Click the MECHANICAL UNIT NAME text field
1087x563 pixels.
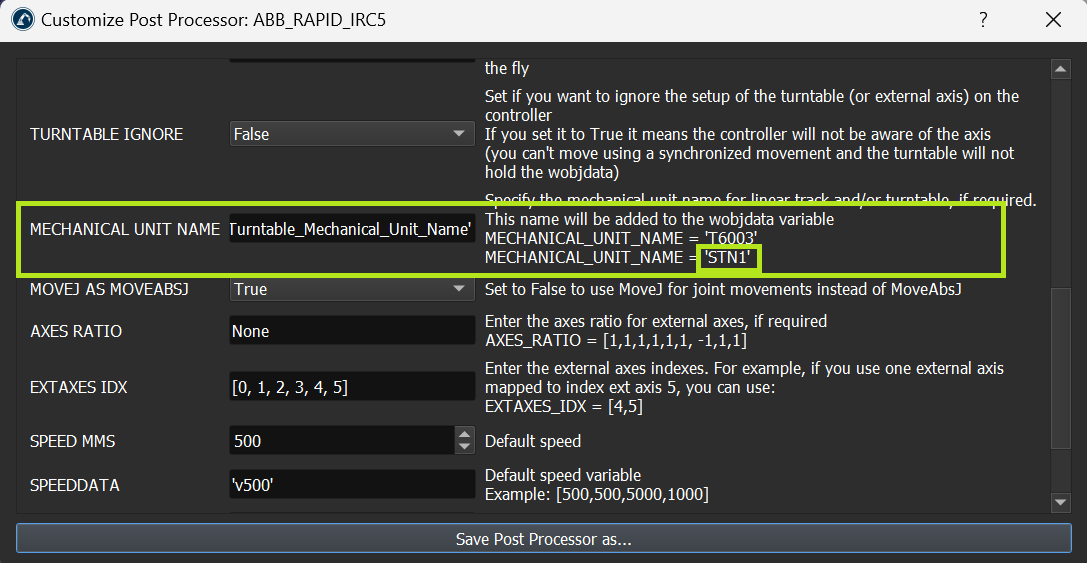(x=351, y=229)
